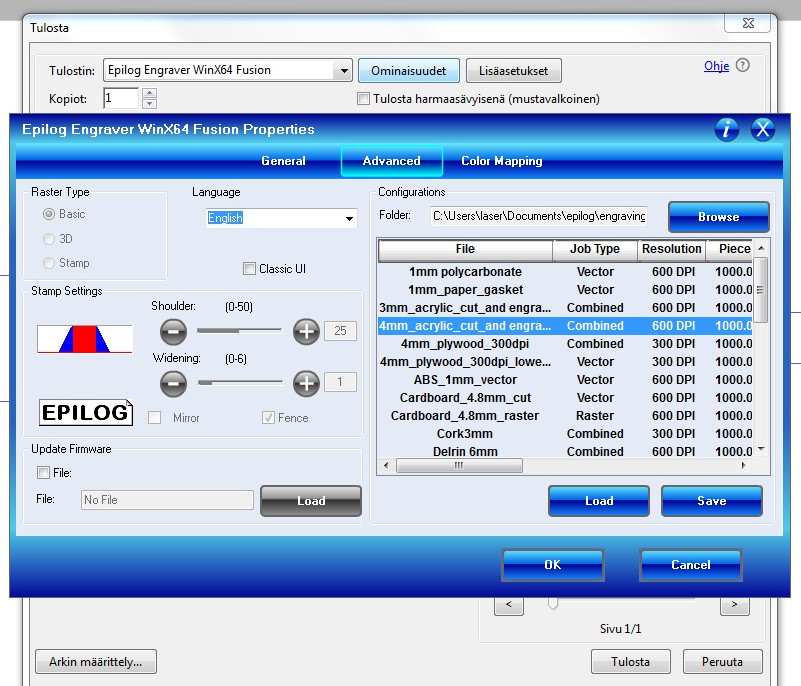801x686 pixels.
Task: Click the blue info icon in Epilog title bar
Action: [726, 129]
